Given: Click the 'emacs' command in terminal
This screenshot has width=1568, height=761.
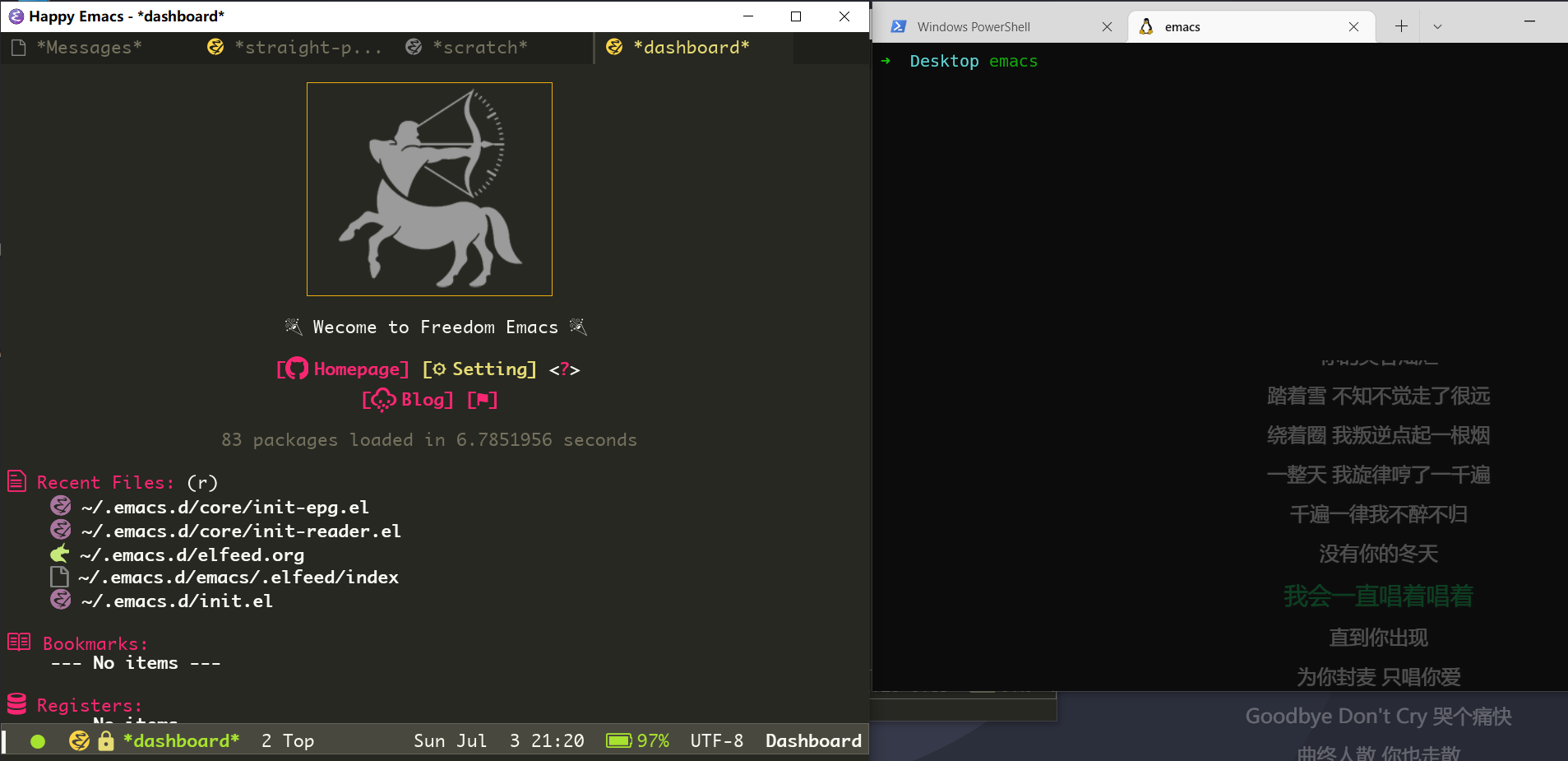Looking at the screenshot, I should pyautogui.click(x=1013, y=62).
